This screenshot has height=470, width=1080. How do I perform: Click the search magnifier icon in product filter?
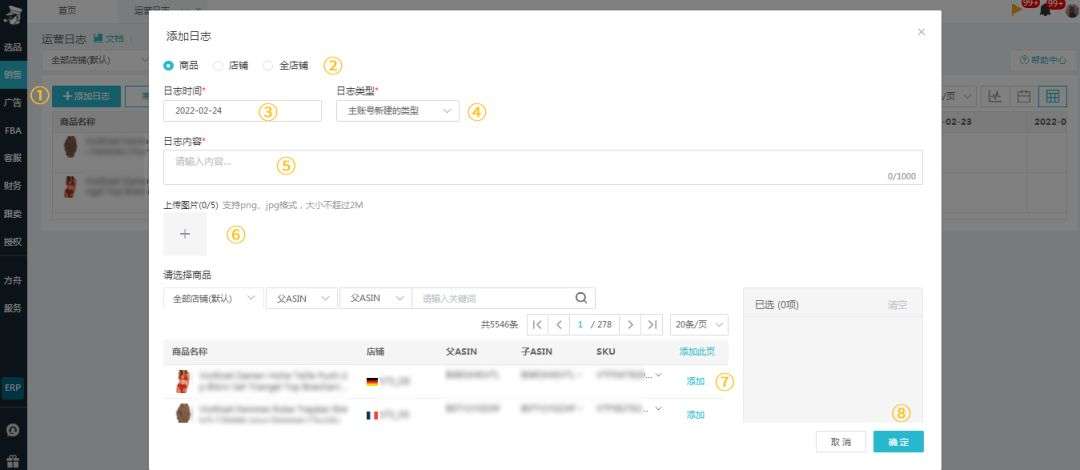(x=580, y=298)
